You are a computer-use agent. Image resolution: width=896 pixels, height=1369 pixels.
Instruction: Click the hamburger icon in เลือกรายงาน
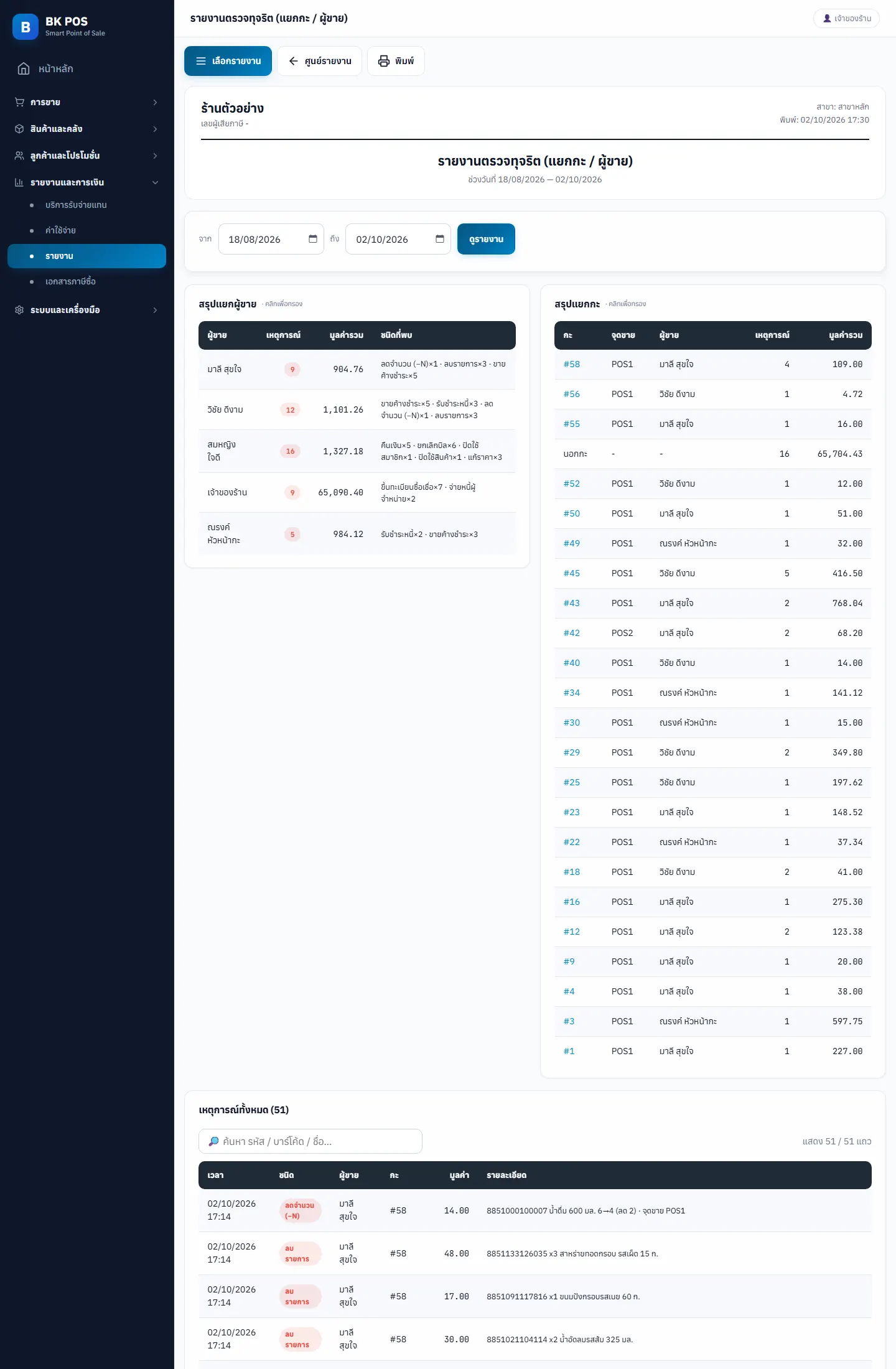click(x=201, y=61)
